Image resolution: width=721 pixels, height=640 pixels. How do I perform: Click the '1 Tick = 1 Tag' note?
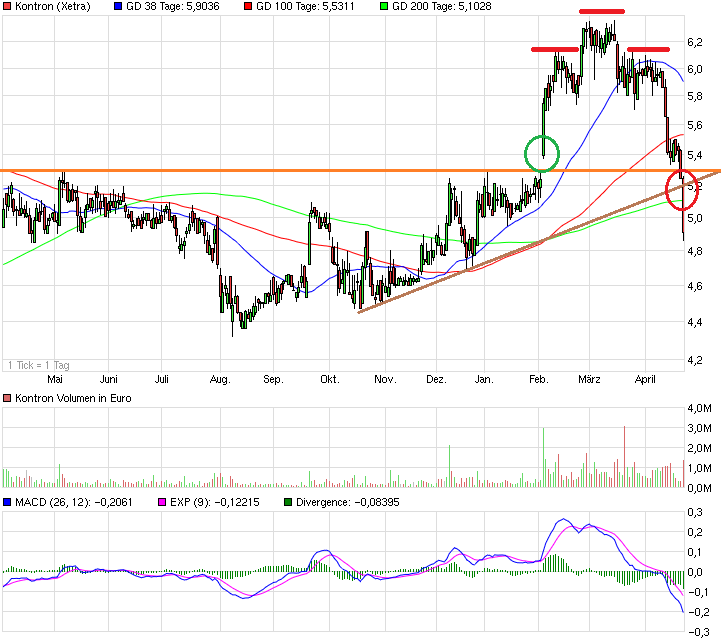(39, 365)
